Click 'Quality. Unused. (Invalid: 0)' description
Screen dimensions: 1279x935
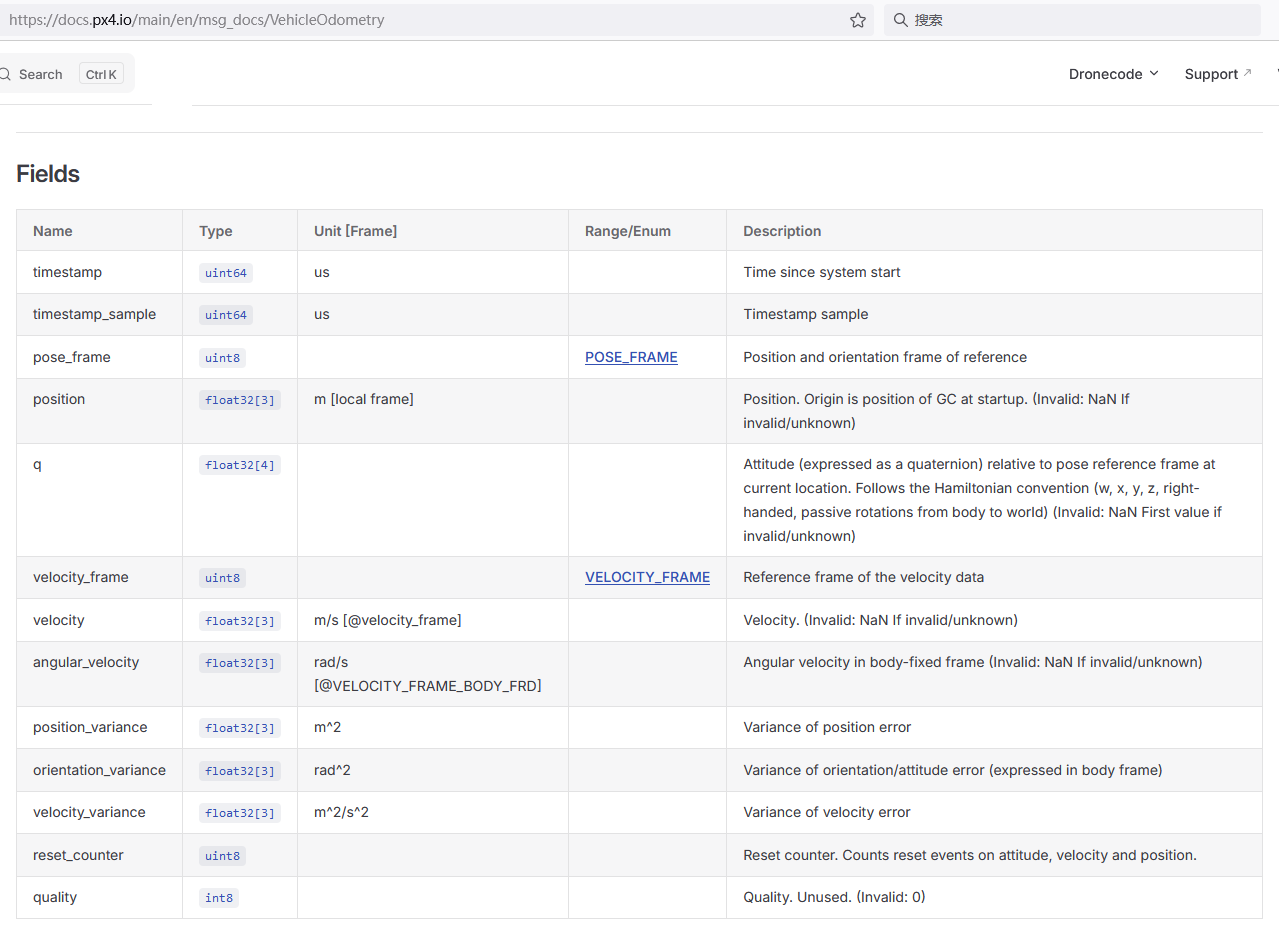[x=834, y=897]
